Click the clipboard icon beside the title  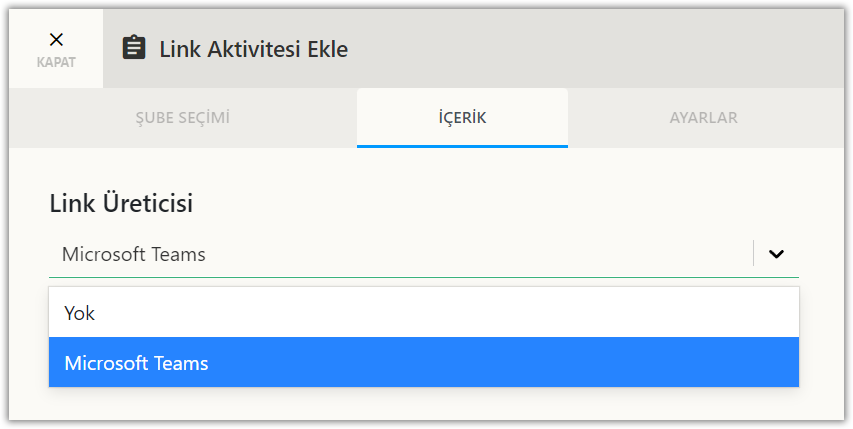[x=134, y=48]
